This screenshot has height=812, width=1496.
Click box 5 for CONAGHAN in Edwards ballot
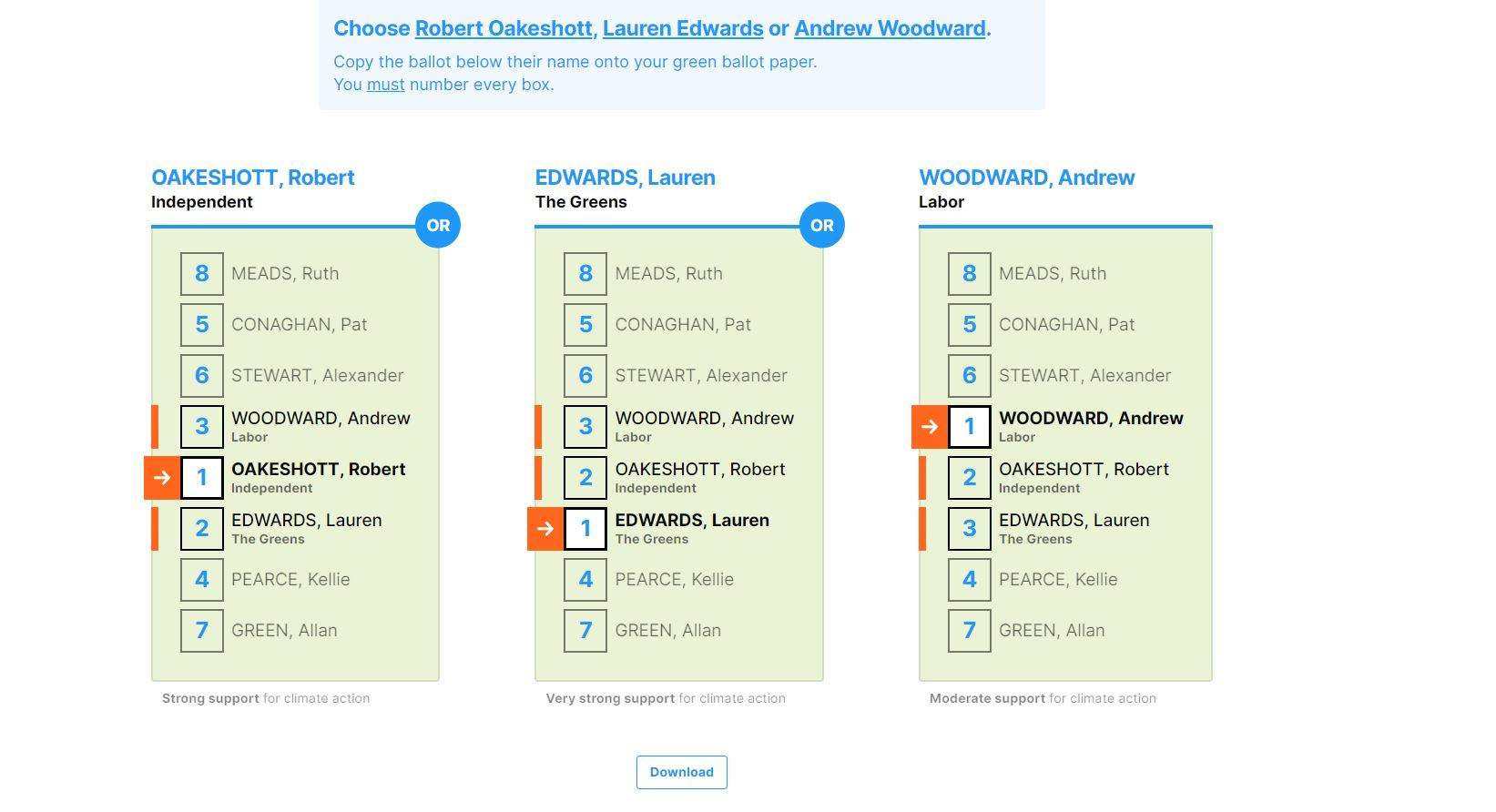click(x=585, y=325)
